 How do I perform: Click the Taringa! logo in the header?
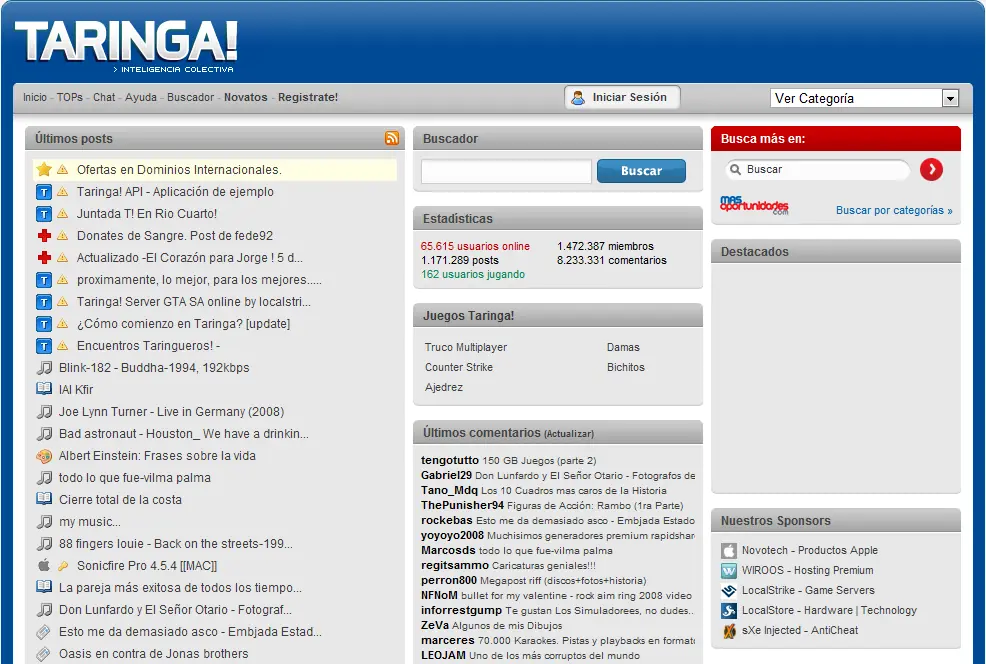(126, 45)
